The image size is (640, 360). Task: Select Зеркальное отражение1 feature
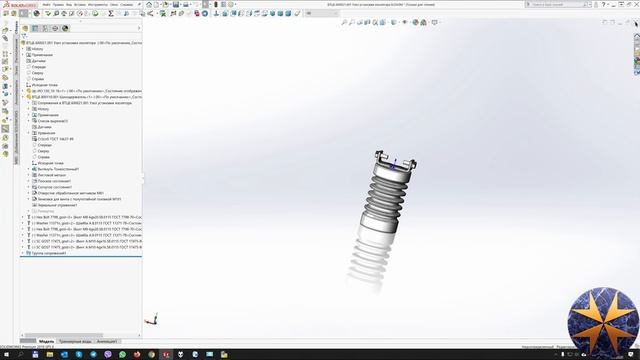57,205
